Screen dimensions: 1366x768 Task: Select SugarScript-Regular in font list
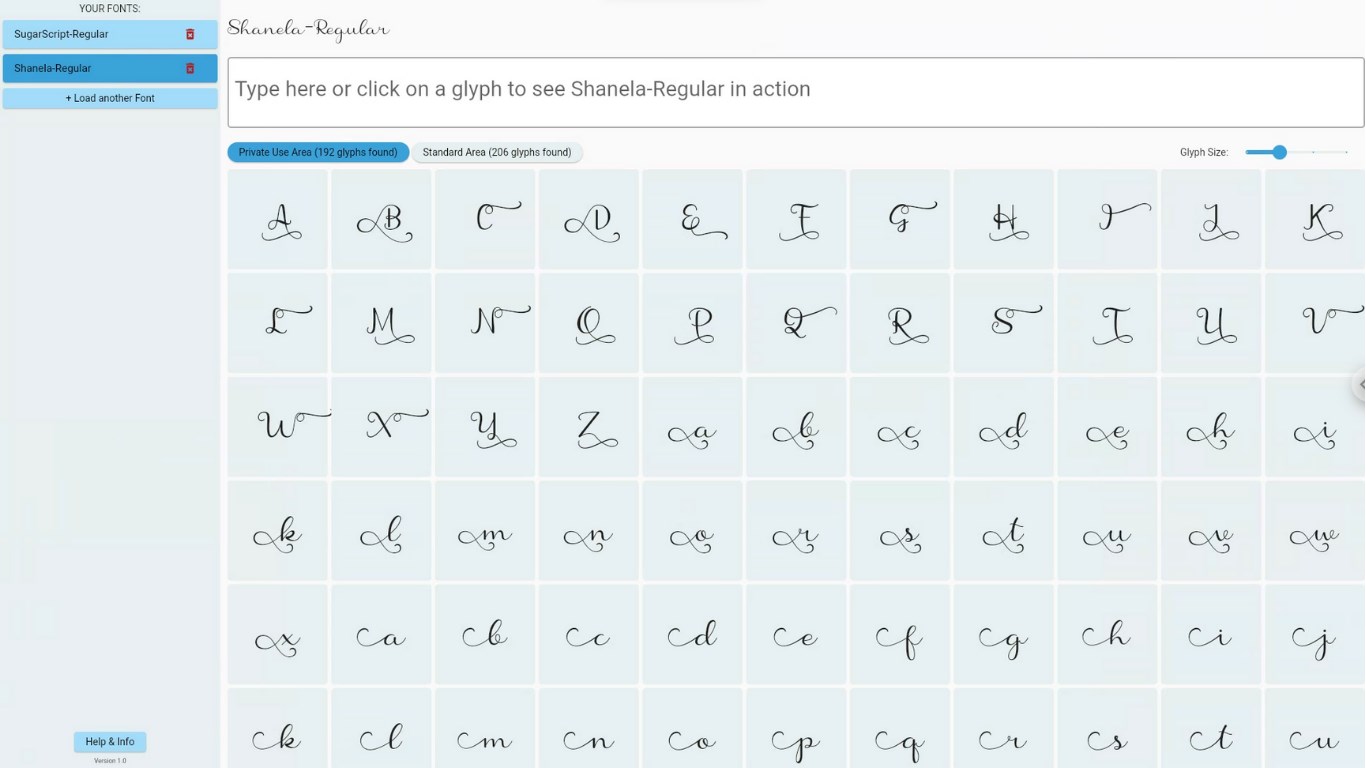pyautogui.click(x=90, y=34)
